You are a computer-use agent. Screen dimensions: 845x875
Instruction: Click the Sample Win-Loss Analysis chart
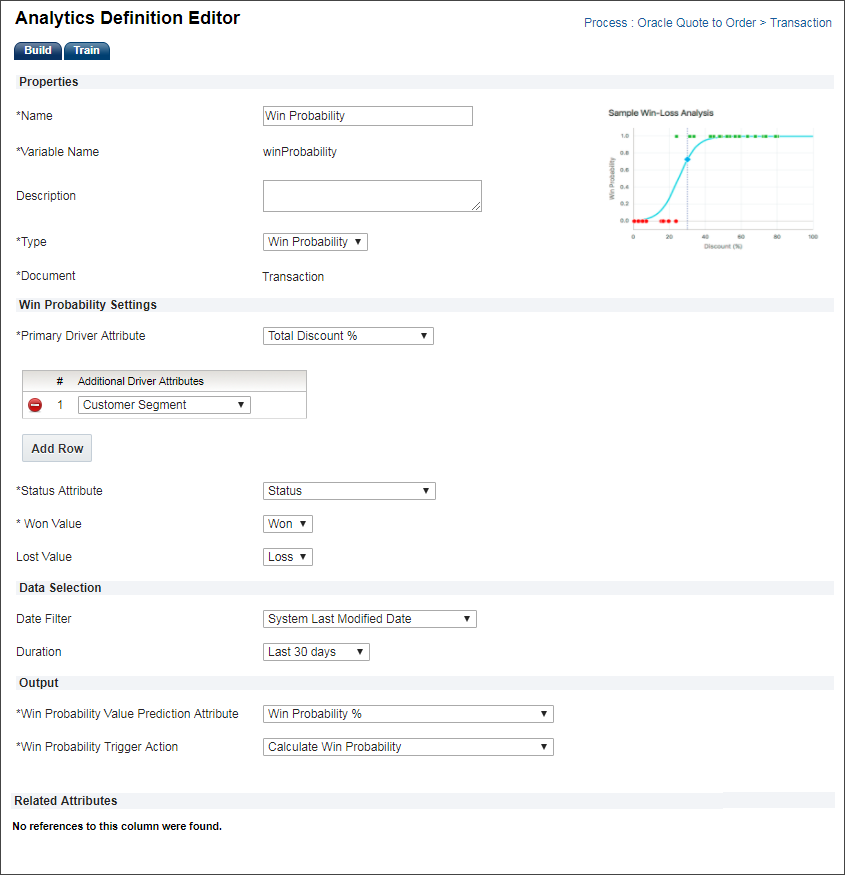coord(711,180)
